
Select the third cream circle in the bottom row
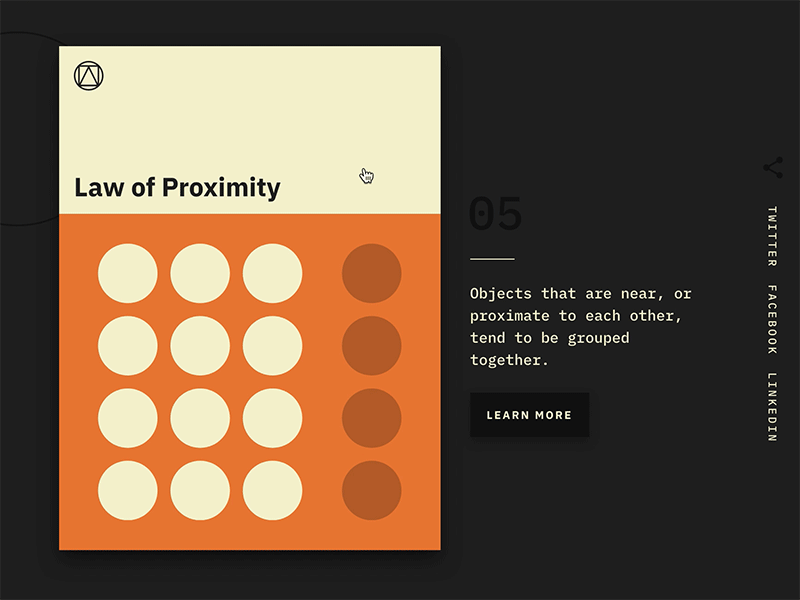[x=273, y=488]
